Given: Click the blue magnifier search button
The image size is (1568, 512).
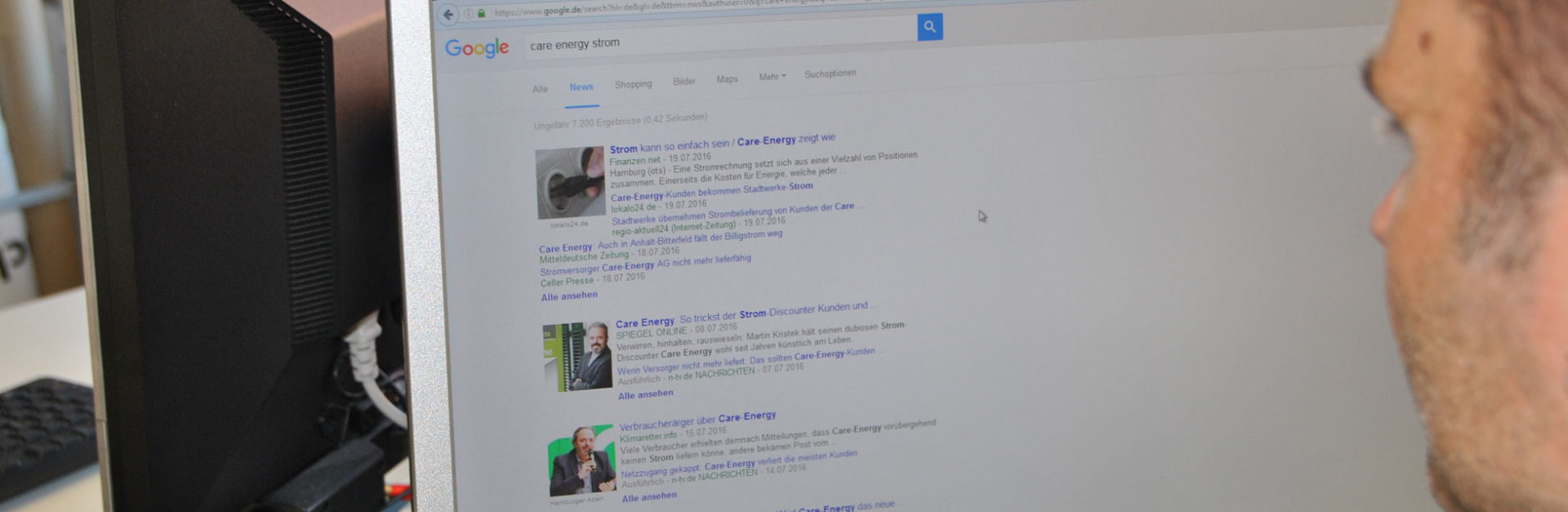Looking at the screenshot, I should (x=929, y=27).
